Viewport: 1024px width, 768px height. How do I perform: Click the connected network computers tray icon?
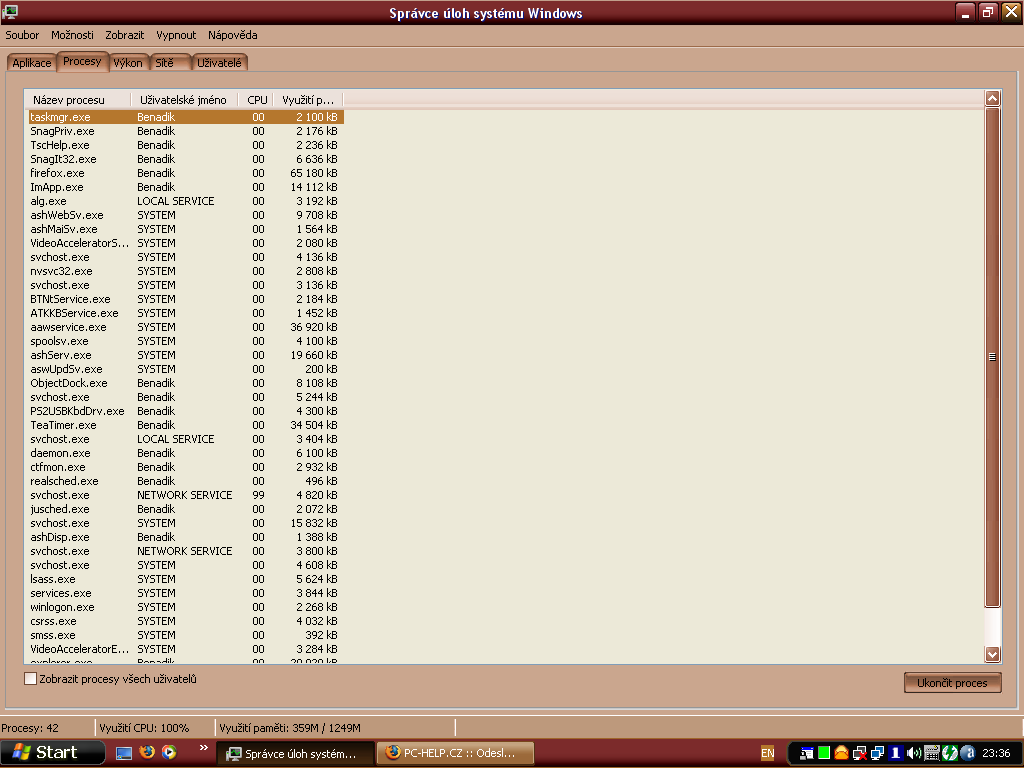tap(877, 754)
